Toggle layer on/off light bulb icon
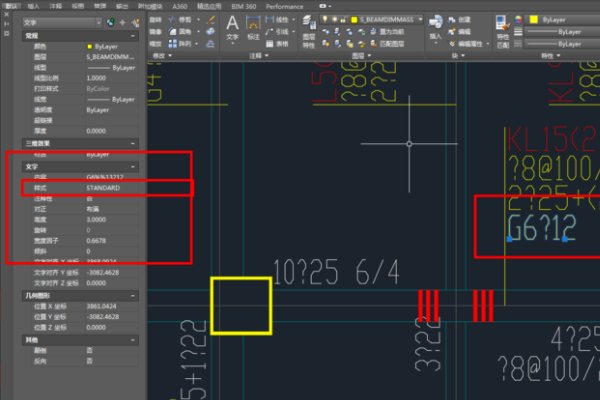 point(325,19)
